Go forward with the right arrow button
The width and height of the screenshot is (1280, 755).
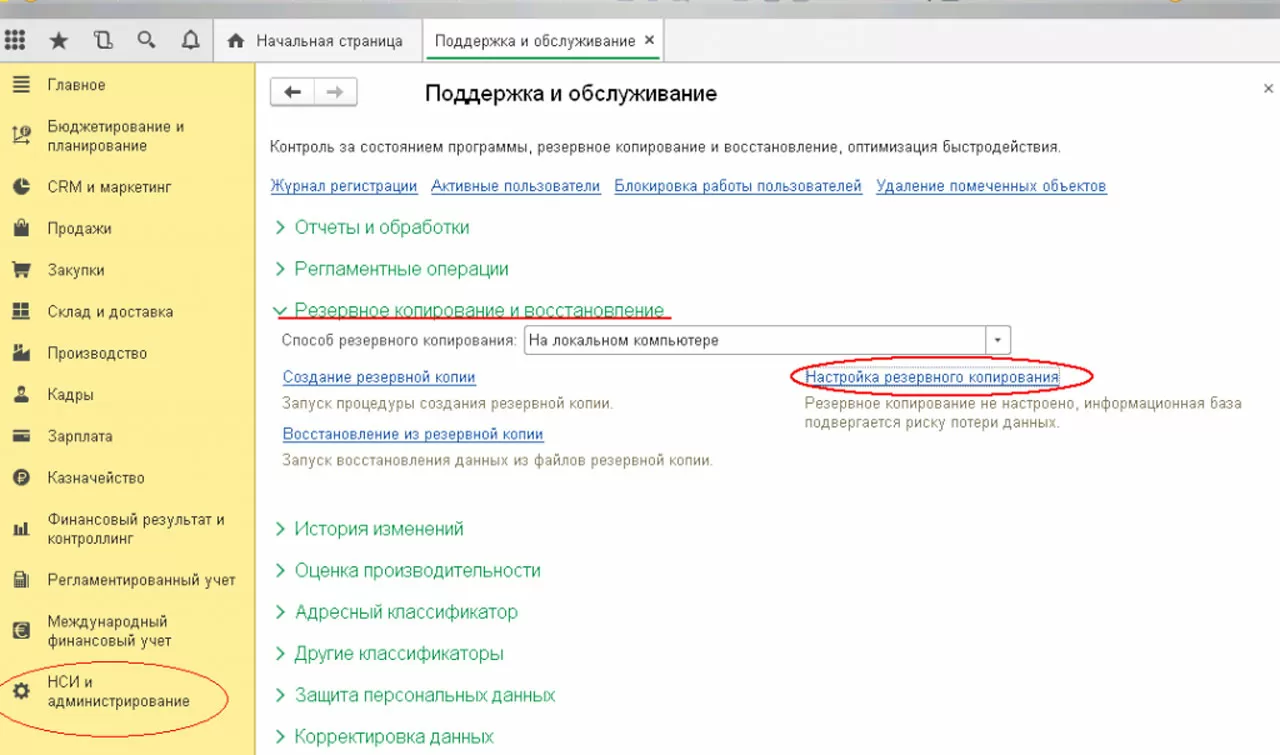coord(336,92)
